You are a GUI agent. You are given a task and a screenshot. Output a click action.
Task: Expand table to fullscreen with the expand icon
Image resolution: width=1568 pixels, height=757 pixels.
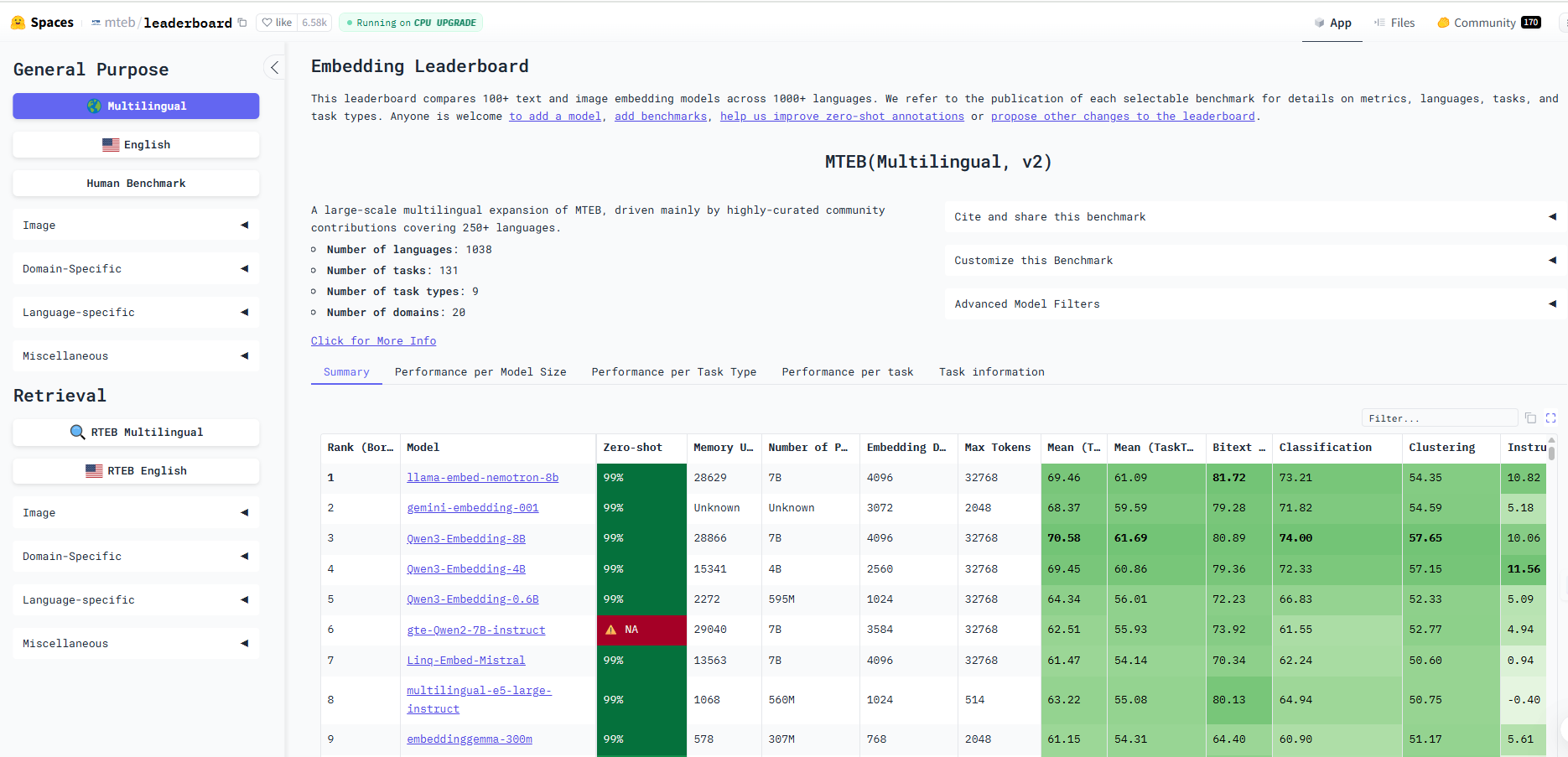(1550, 417)
